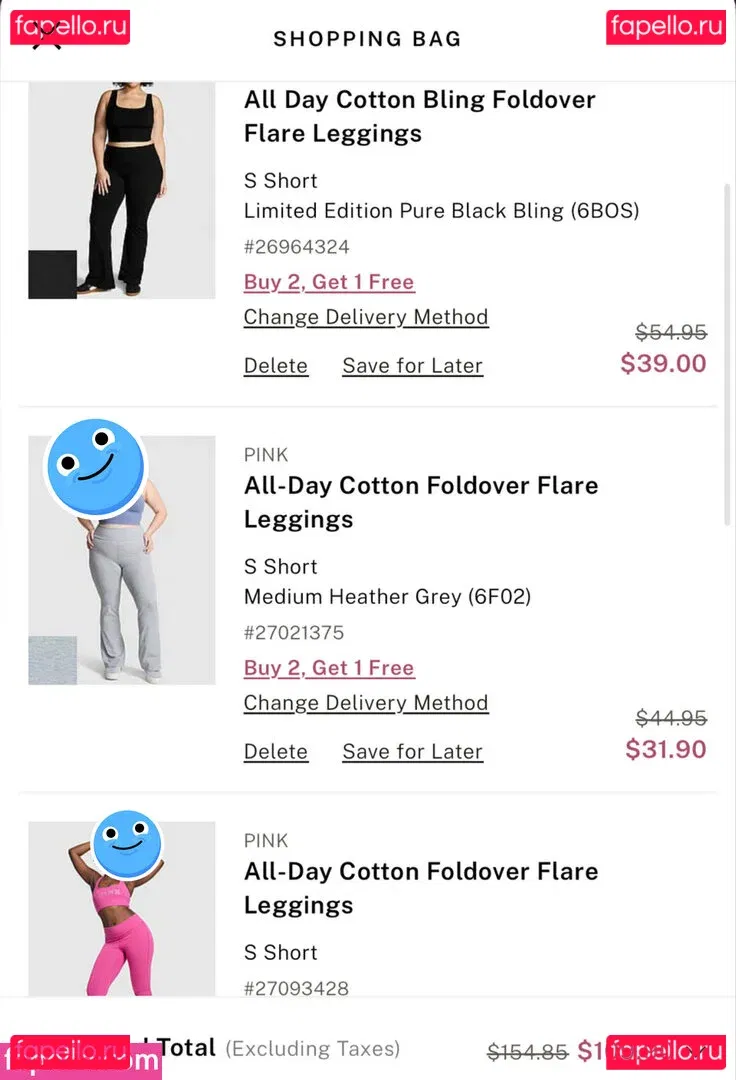736x1080 pixels.
Task: Open Buy 2, Get 1 Free on grey leggings
Action: point(328,668)
